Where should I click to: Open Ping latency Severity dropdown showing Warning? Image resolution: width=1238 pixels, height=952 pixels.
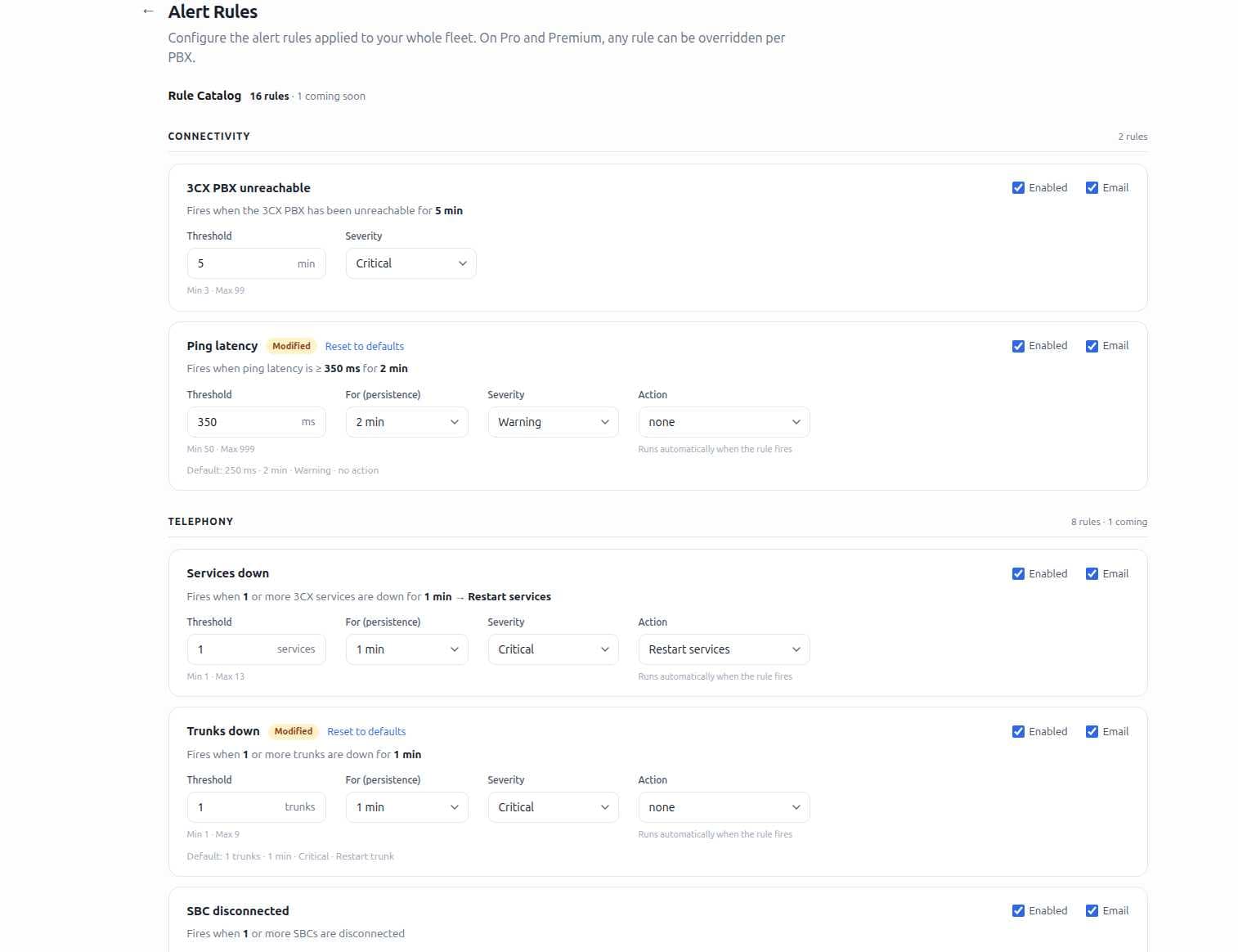553,422
